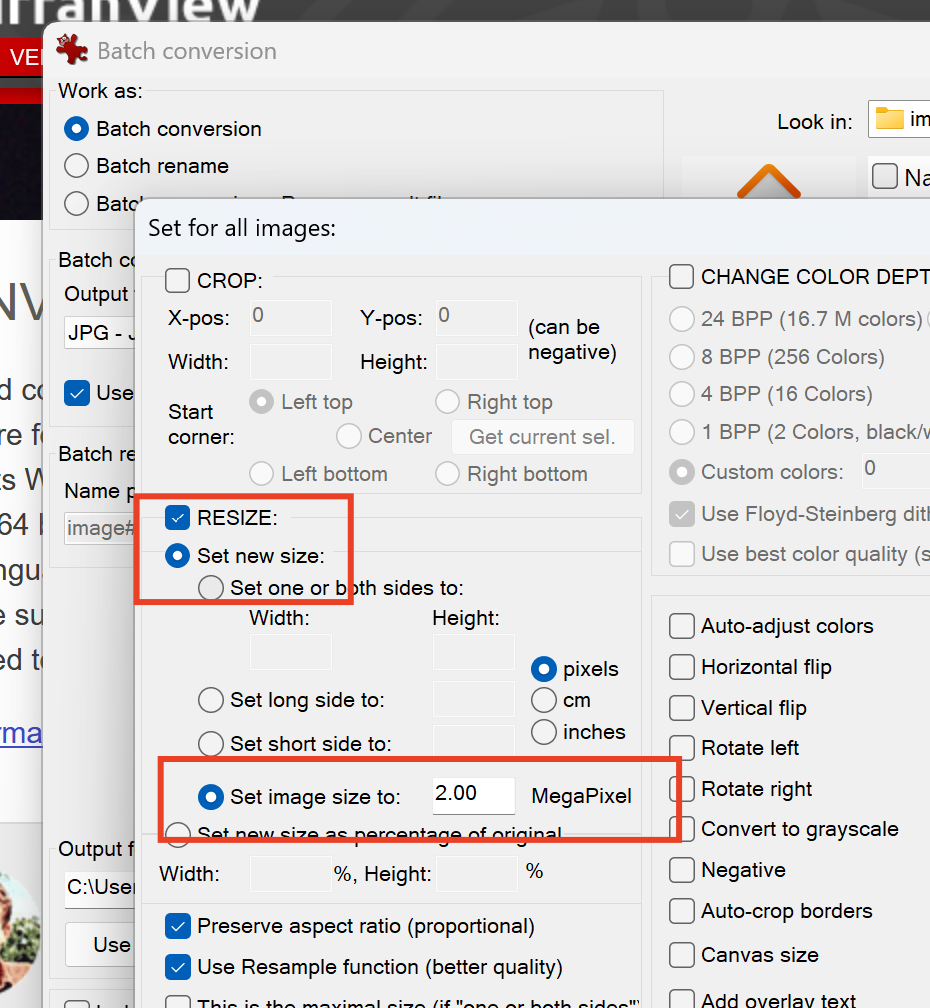Screen dimensions: 930x1008
Task: Enable the CROP checkbox
Action: click(x=177, y=281)
